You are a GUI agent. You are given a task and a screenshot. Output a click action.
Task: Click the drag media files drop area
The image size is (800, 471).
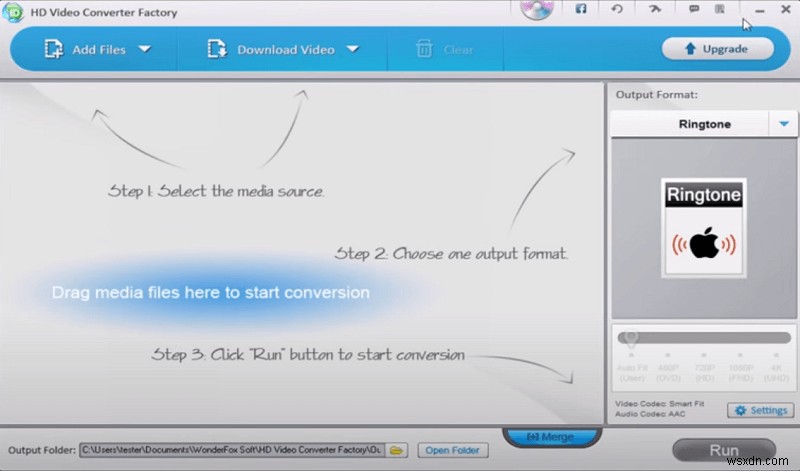coord(210,292)
